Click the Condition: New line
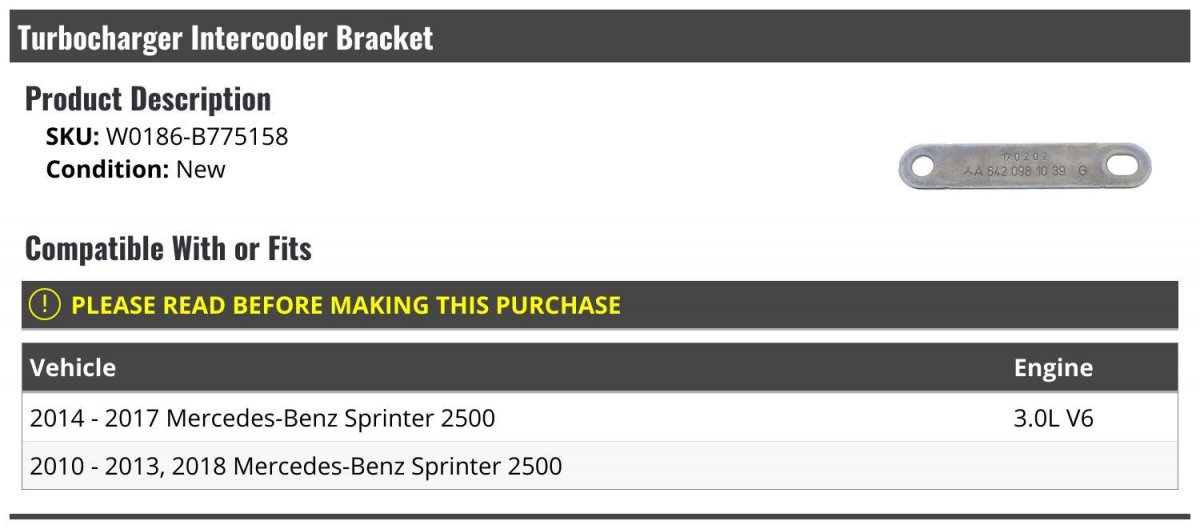Image resolution: width=1200 pixels, height=529 pixels. click(x=136, y=169)
